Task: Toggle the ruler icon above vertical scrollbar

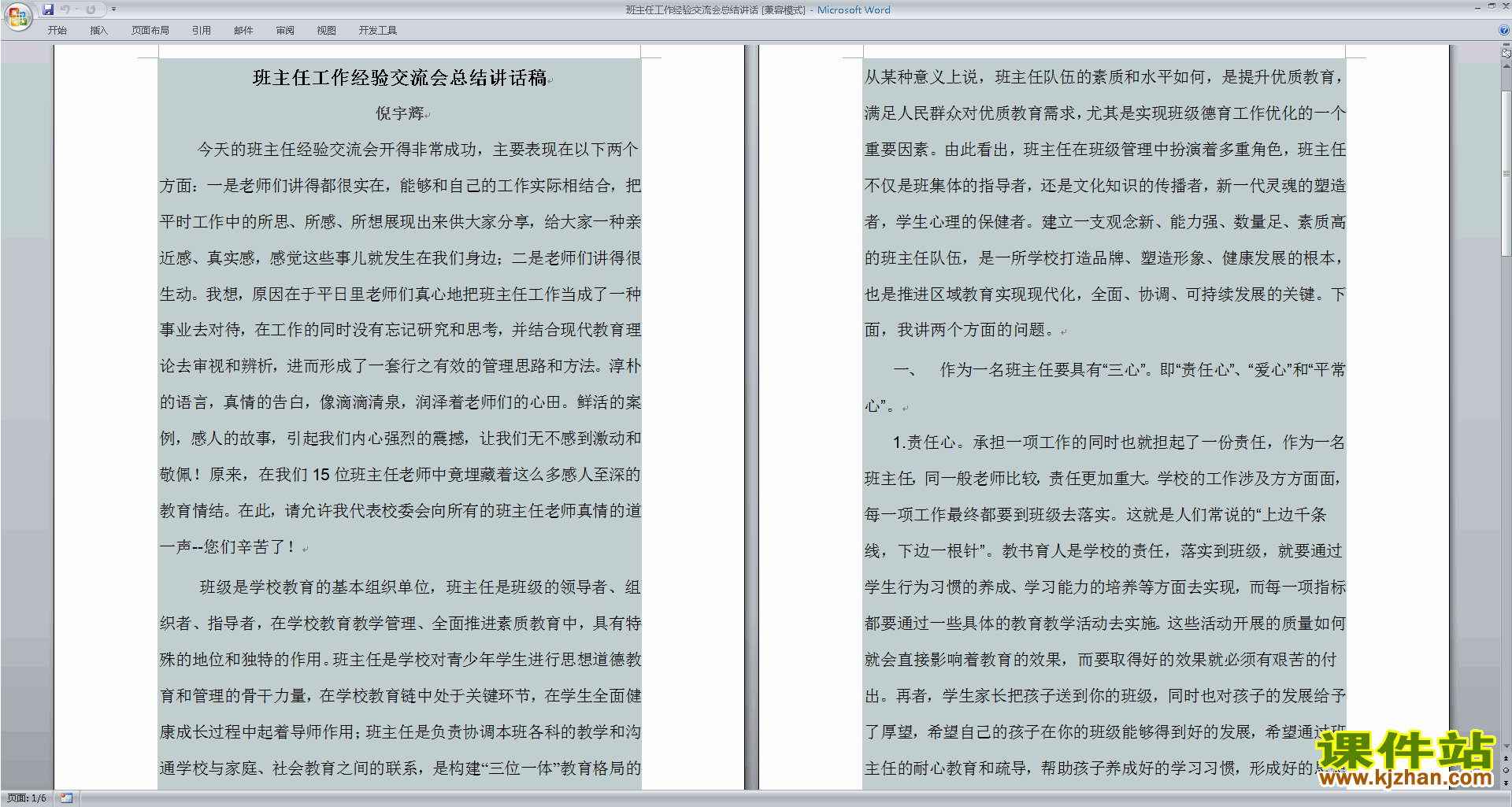Action: click(1506, 54)
